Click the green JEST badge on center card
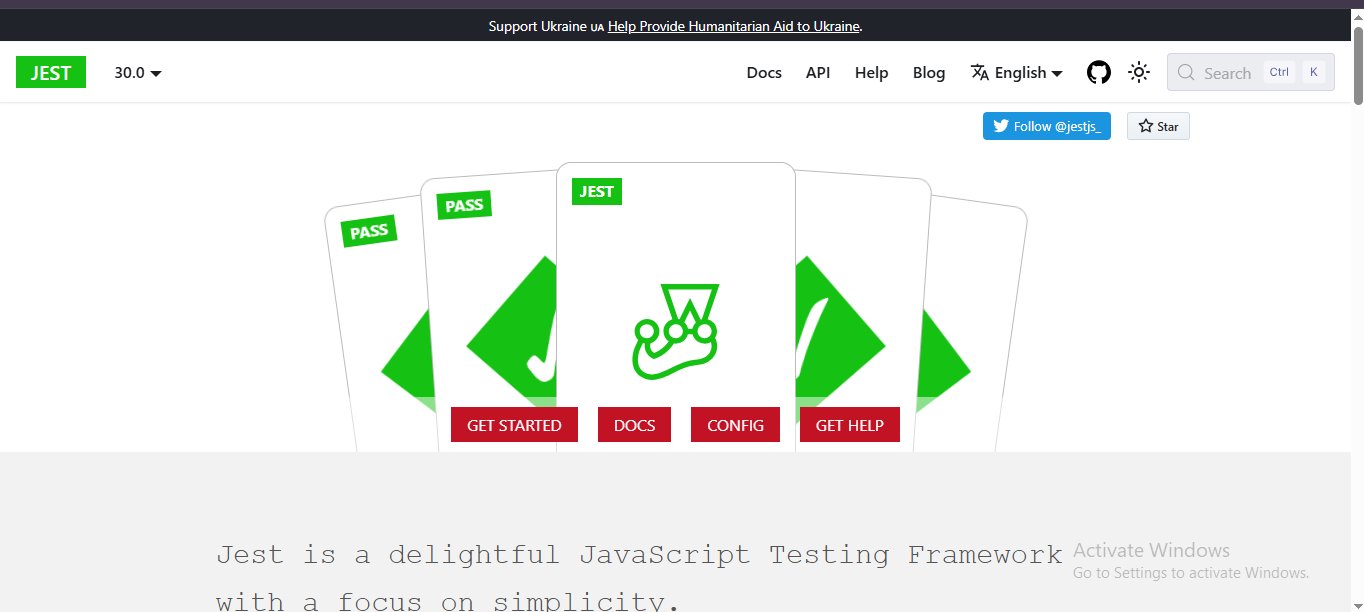1364x612 pixels. pos(597,191)
